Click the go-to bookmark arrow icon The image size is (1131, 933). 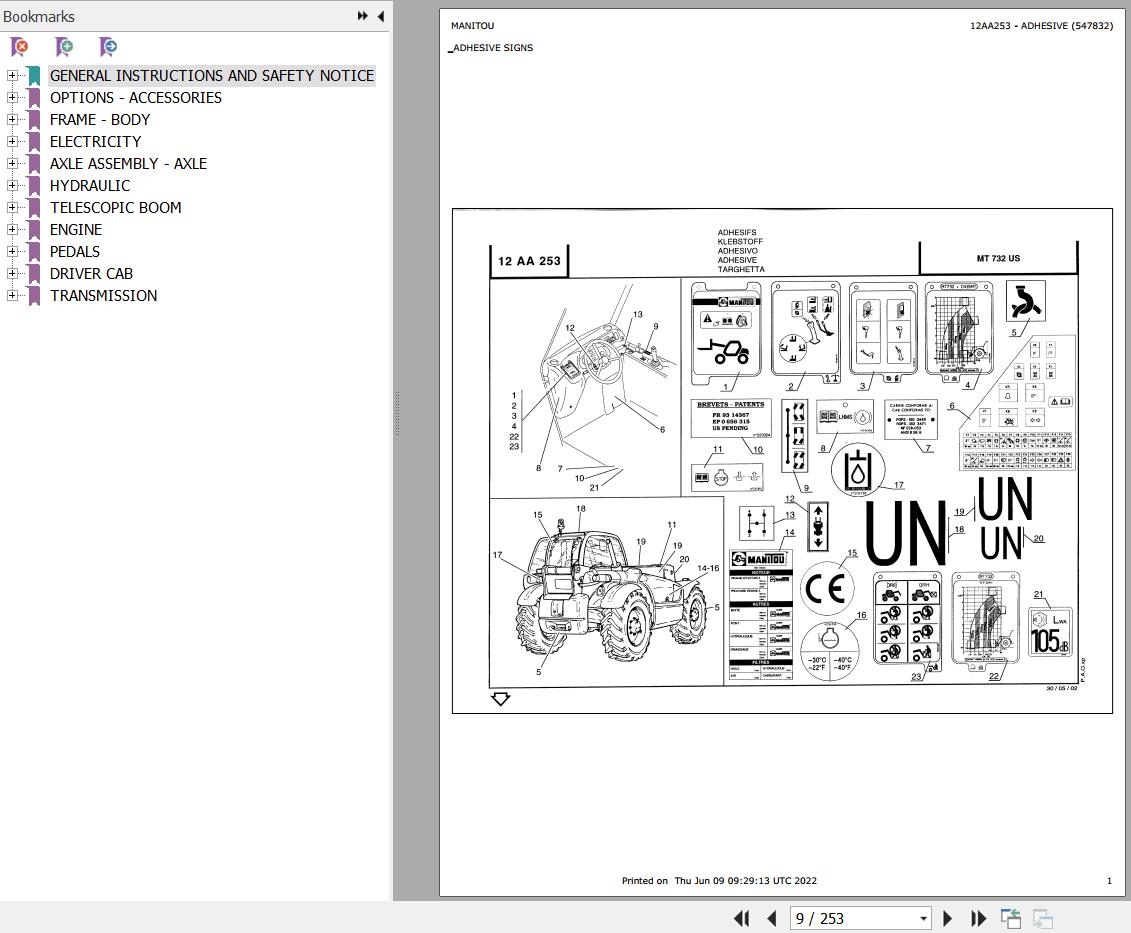click(x=108, y=48)
